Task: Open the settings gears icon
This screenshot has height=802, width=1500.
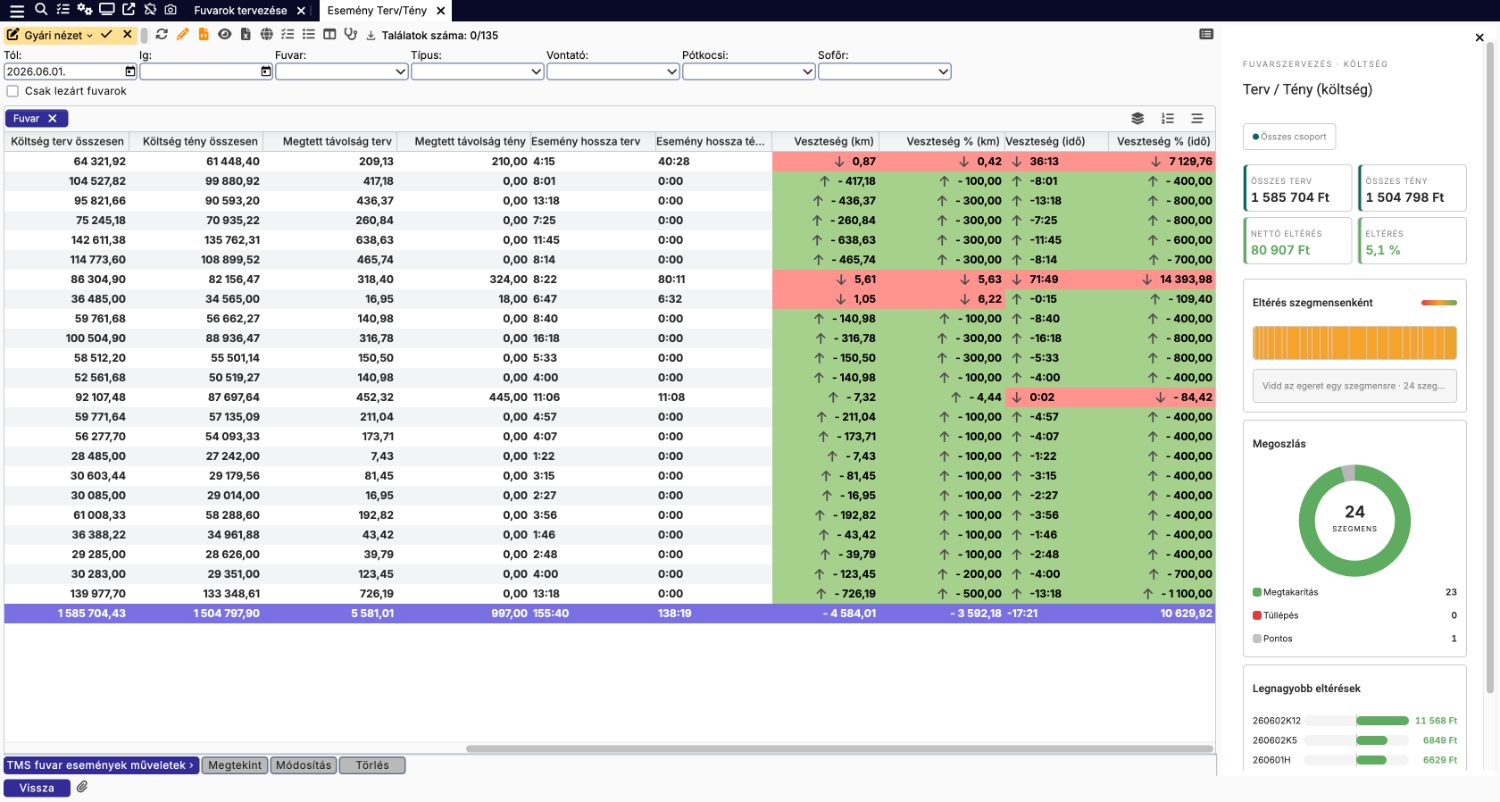Action: (x=85, y=9)
